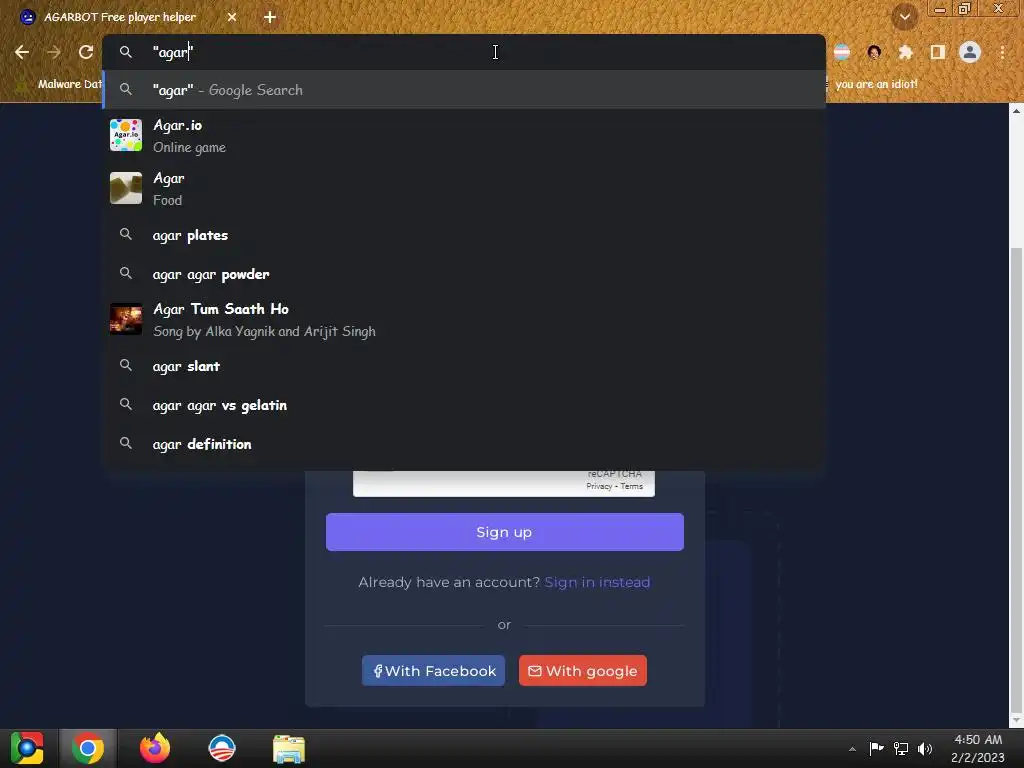Screen dimensions: 1024x768
Task: Open the red white blue circle taskbar app
Action: (222, 748)
